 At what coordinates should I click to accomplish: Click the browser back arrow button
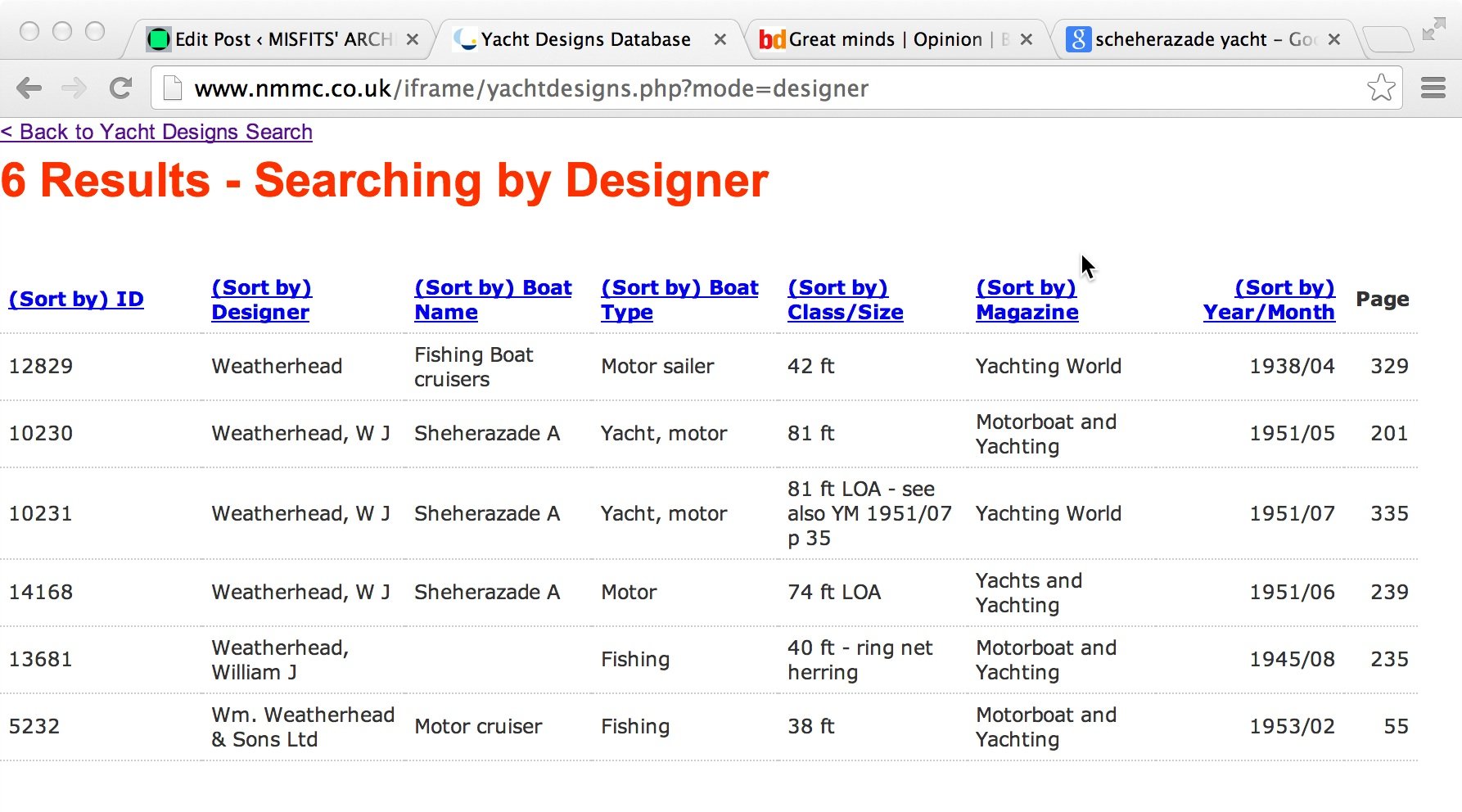click(x=29, y=88)
